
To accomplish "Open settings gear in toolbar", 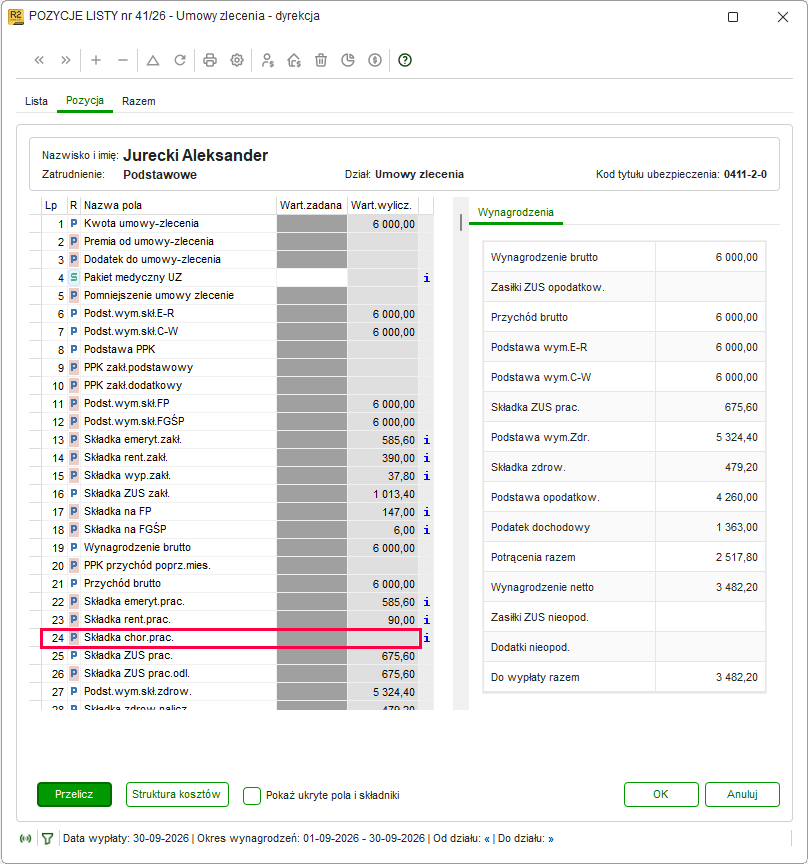I will (237, 60).
